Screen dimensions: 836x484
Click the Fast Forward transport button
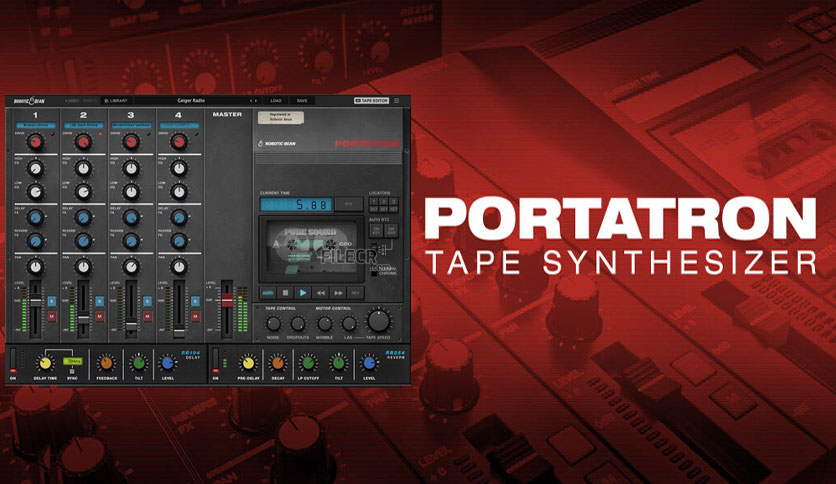click(338, 293)
